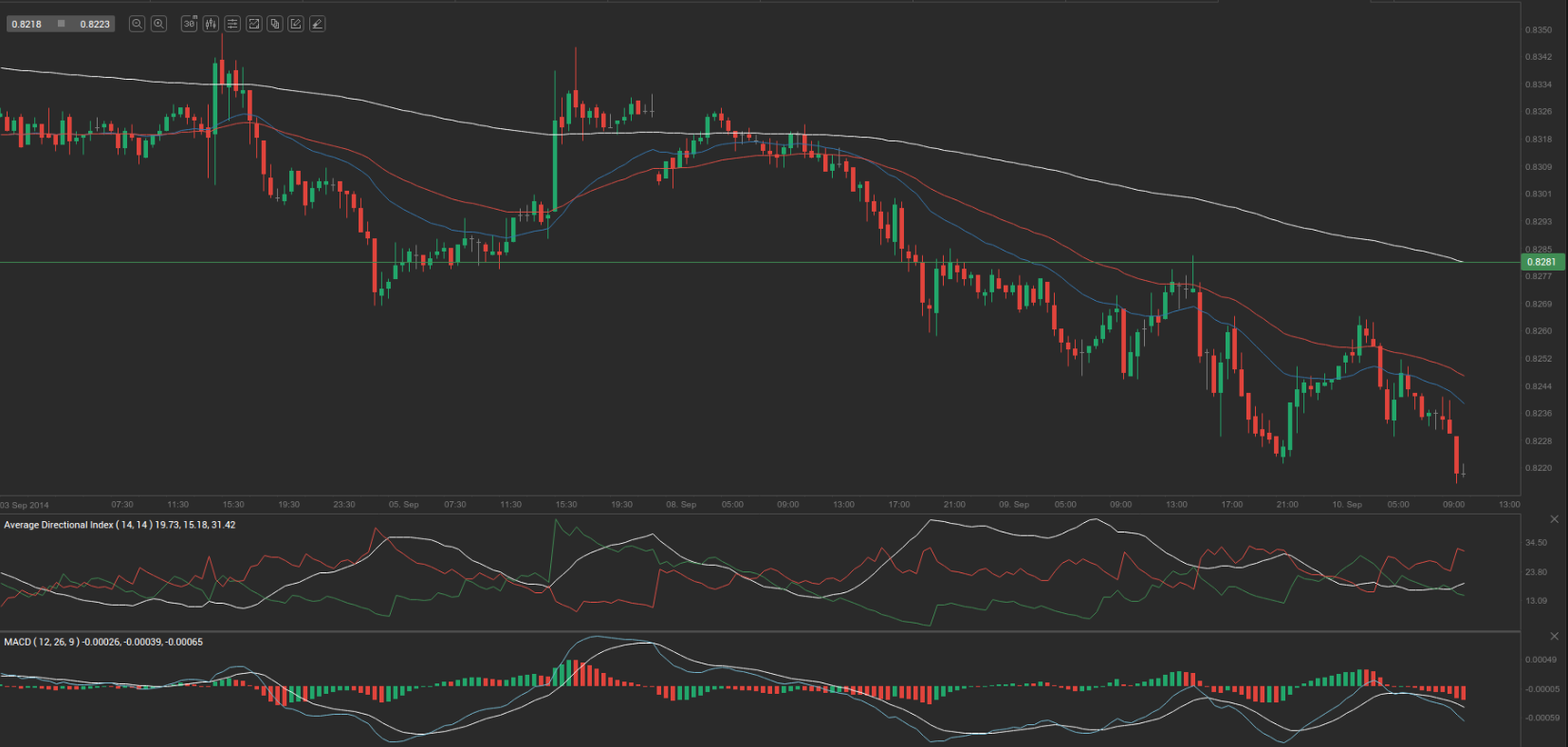Close the Average Directional Index panel
The height and width of the screenshot is (747, 1568).
(1554, 519)
